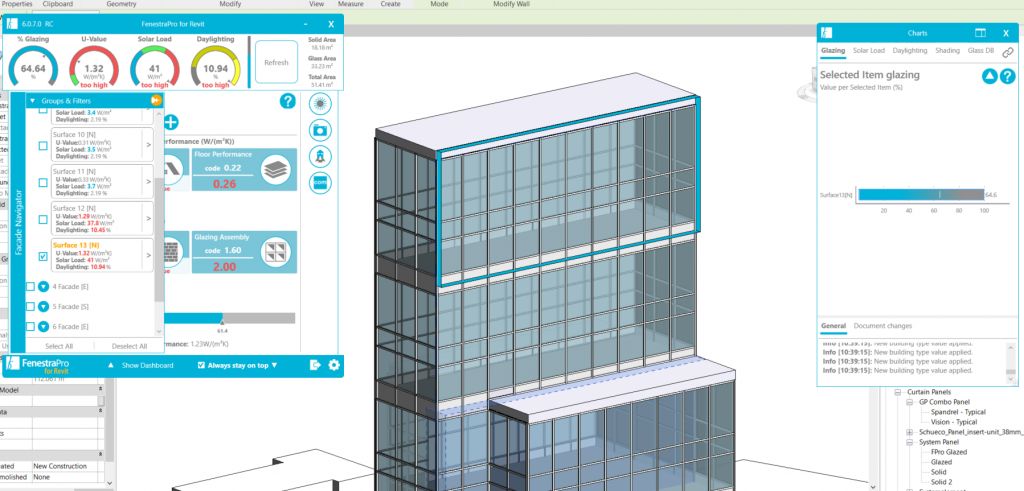Click the blue up-triangle icon in Charts
Viewport: 1024px width, 491px height.
[x=989, y=76]
